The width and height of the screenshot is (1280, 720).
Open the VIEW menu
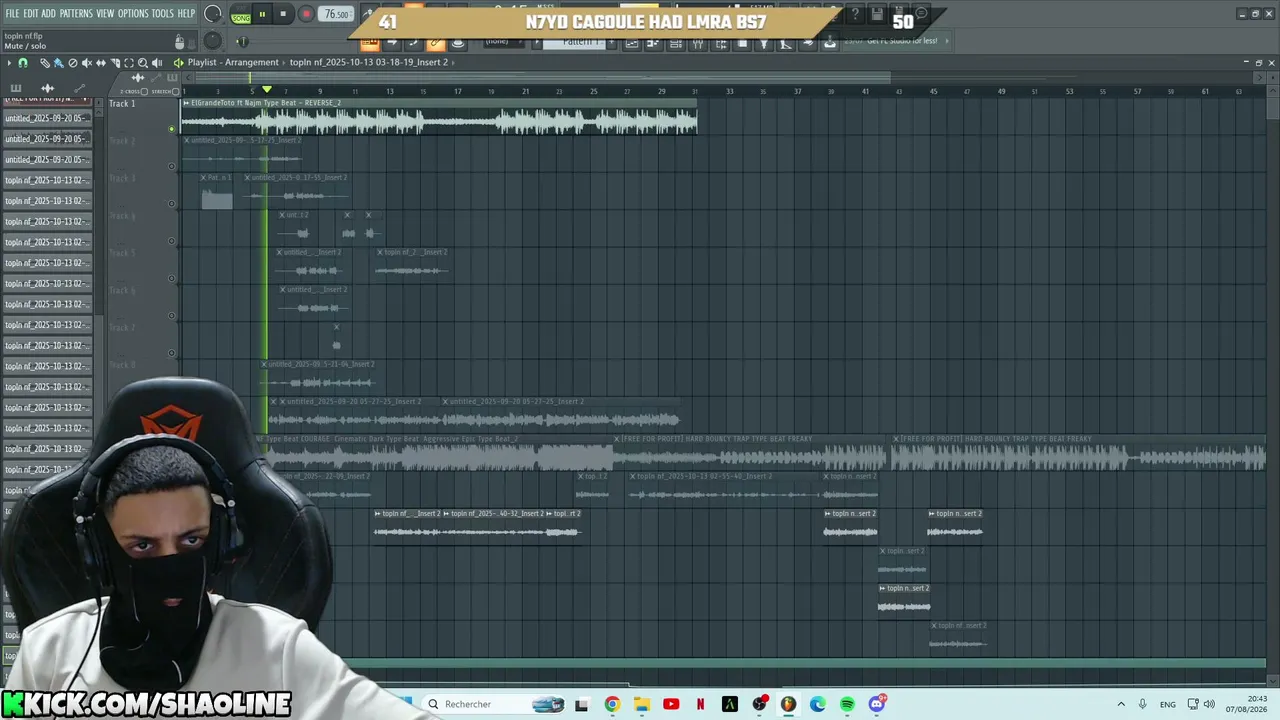click(105, 14)
